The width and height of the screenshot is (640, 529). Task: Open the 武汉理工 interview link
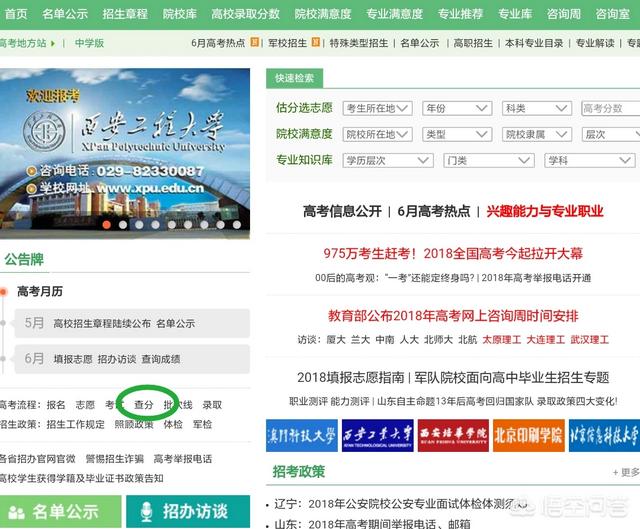point(589,340)
